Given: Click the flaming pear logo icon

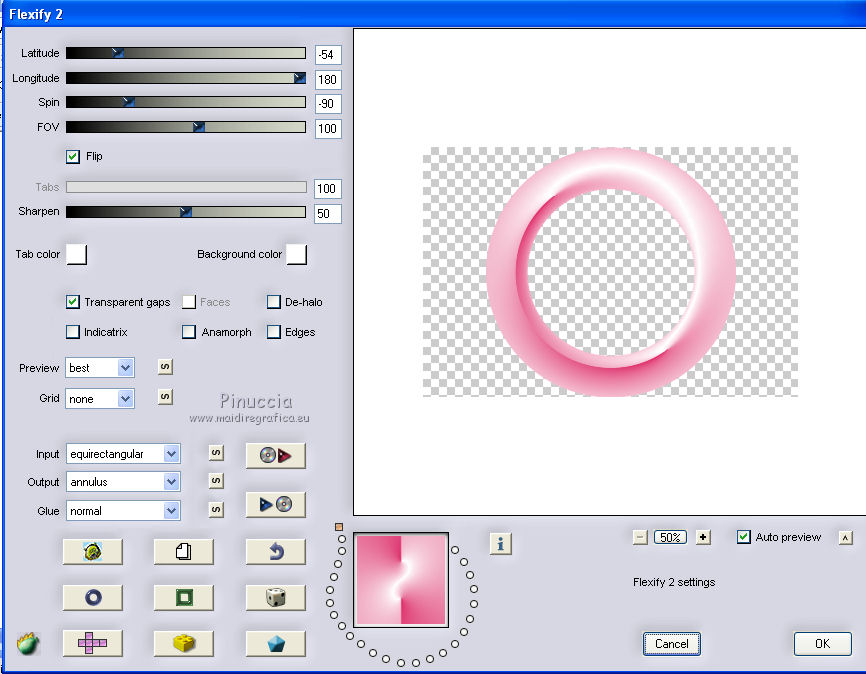Looking at the screenshot, I should click(x=28, y=643).
